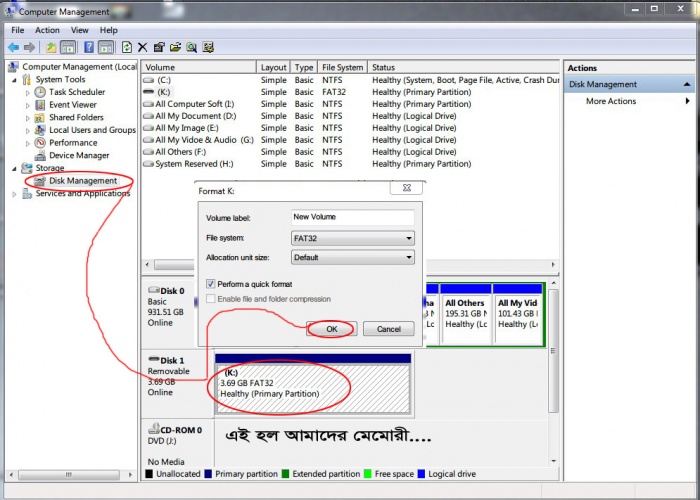Open the View menu
The image size is (700, 500).
(x=80, y=30)
